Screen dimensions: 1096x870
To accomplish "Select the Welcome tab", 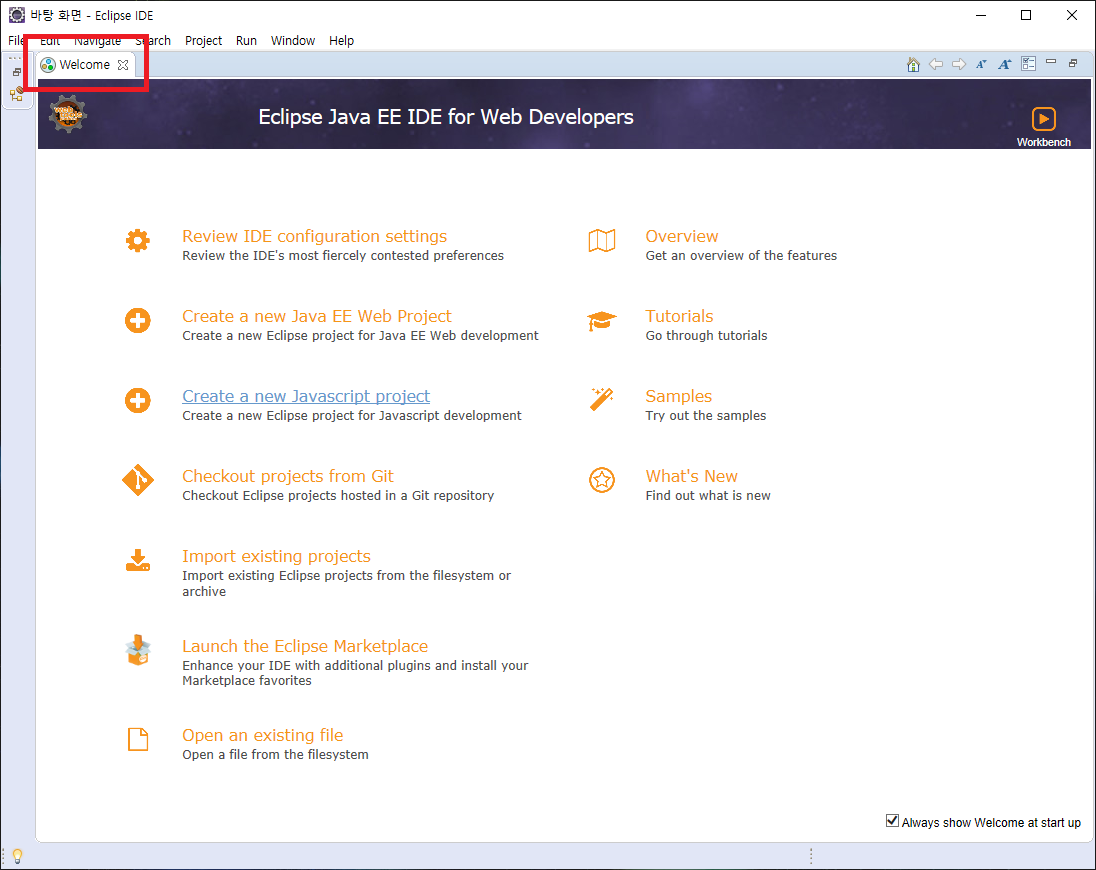I will pyautogui.click(x=85, y=65).
